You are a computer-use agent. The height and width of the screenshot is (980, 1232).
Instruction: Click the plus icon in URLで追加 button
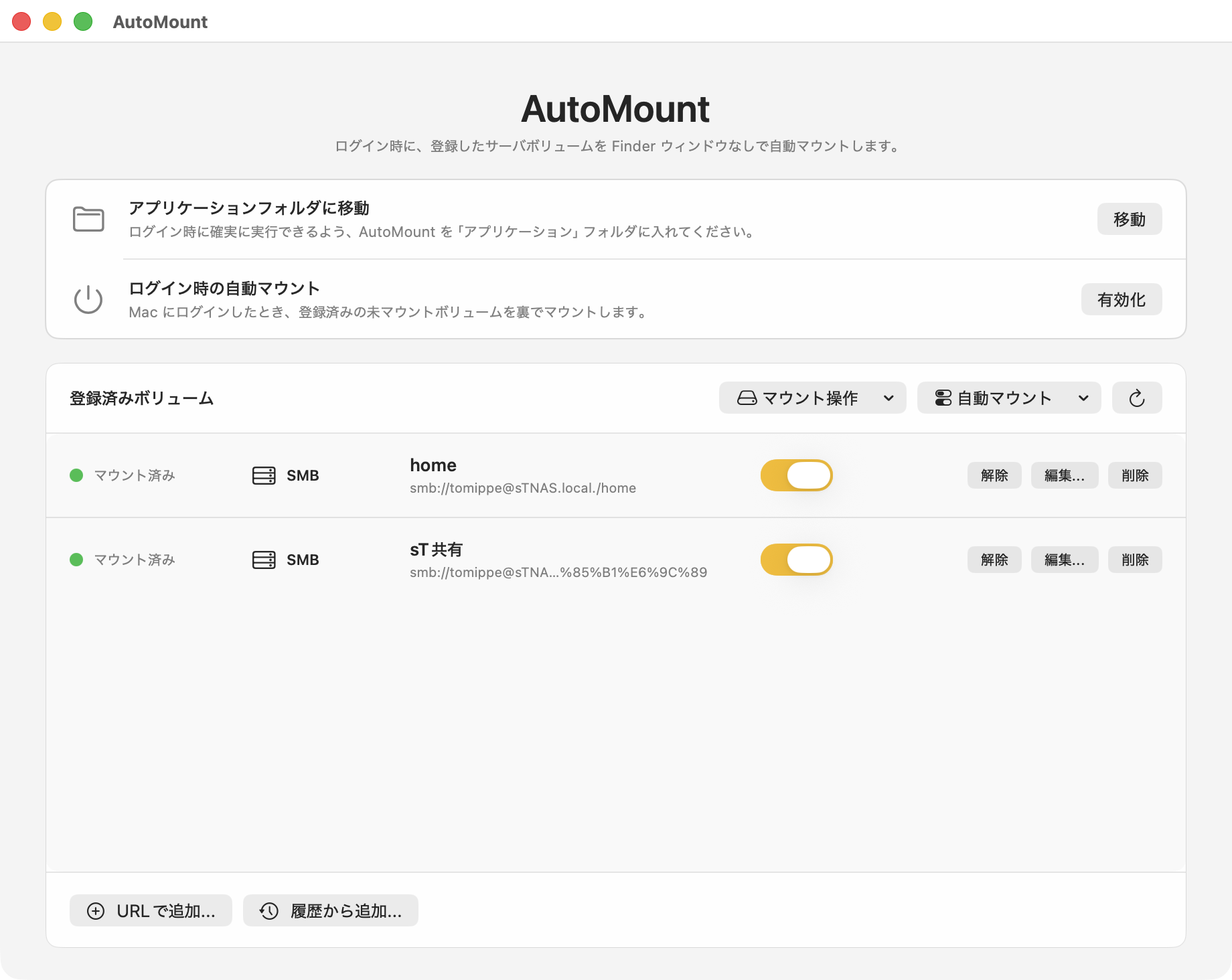pyautogui.click(x=96, y=911)
